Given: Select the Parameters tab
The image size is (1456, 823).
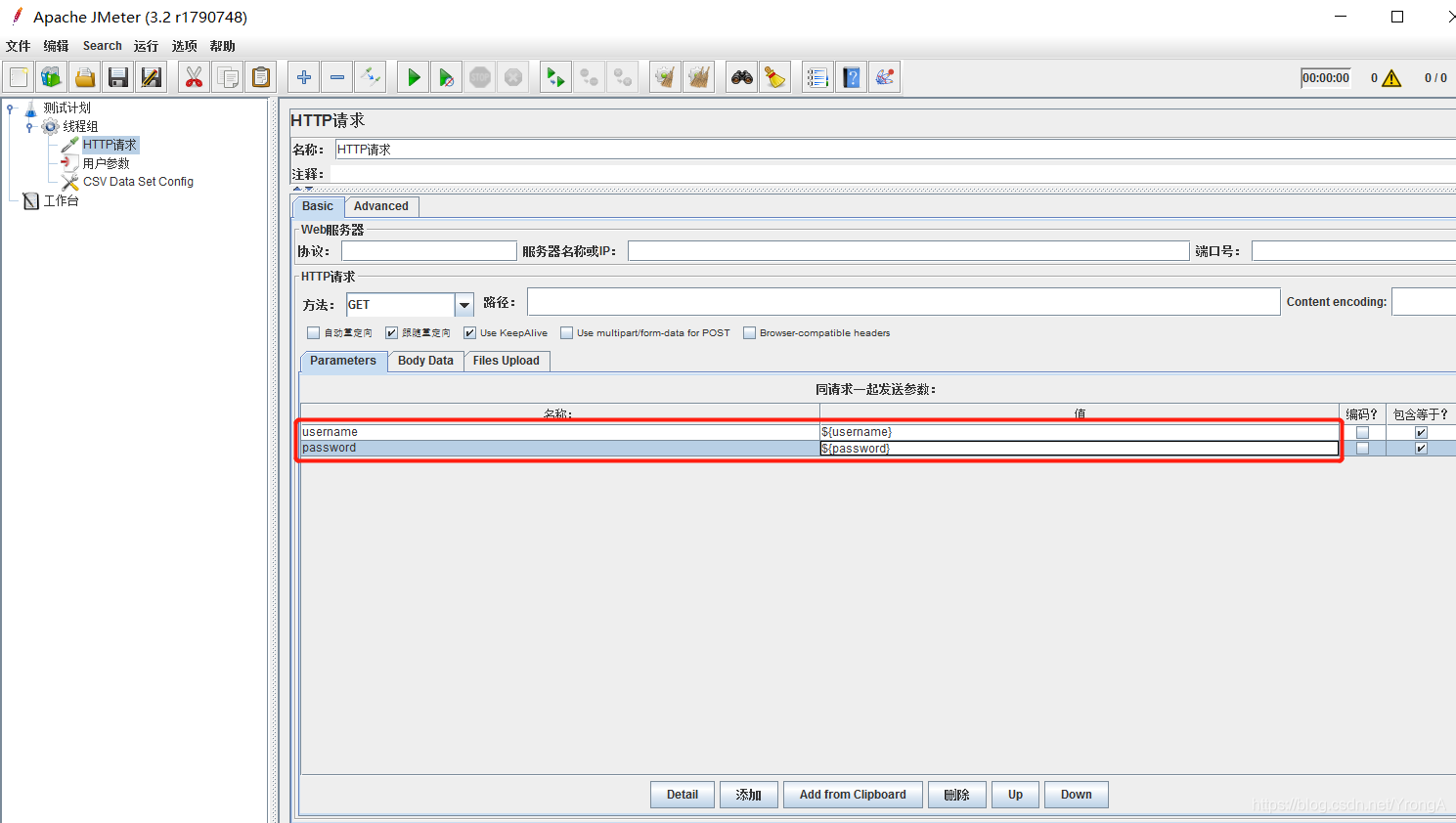Looking at the screenshot, I should [x=343, y=361].
